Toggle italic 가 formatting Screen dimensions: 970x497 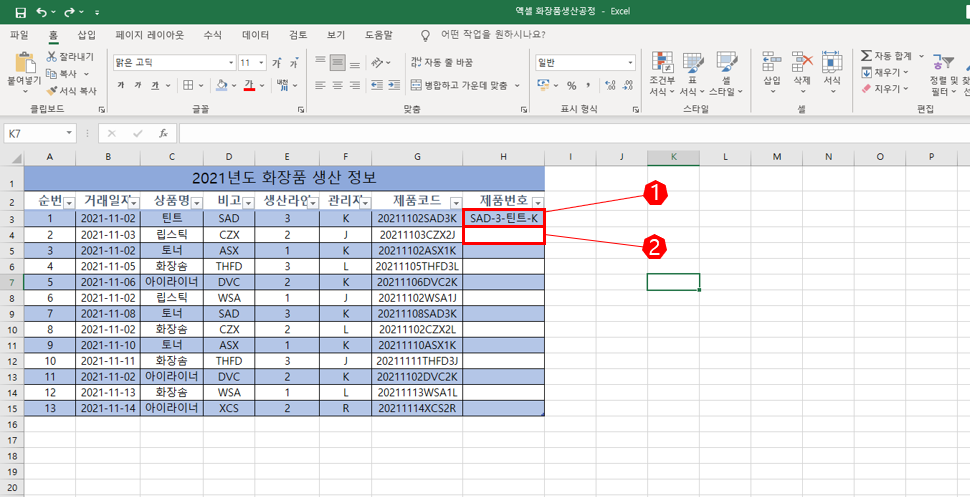(138, 85)
